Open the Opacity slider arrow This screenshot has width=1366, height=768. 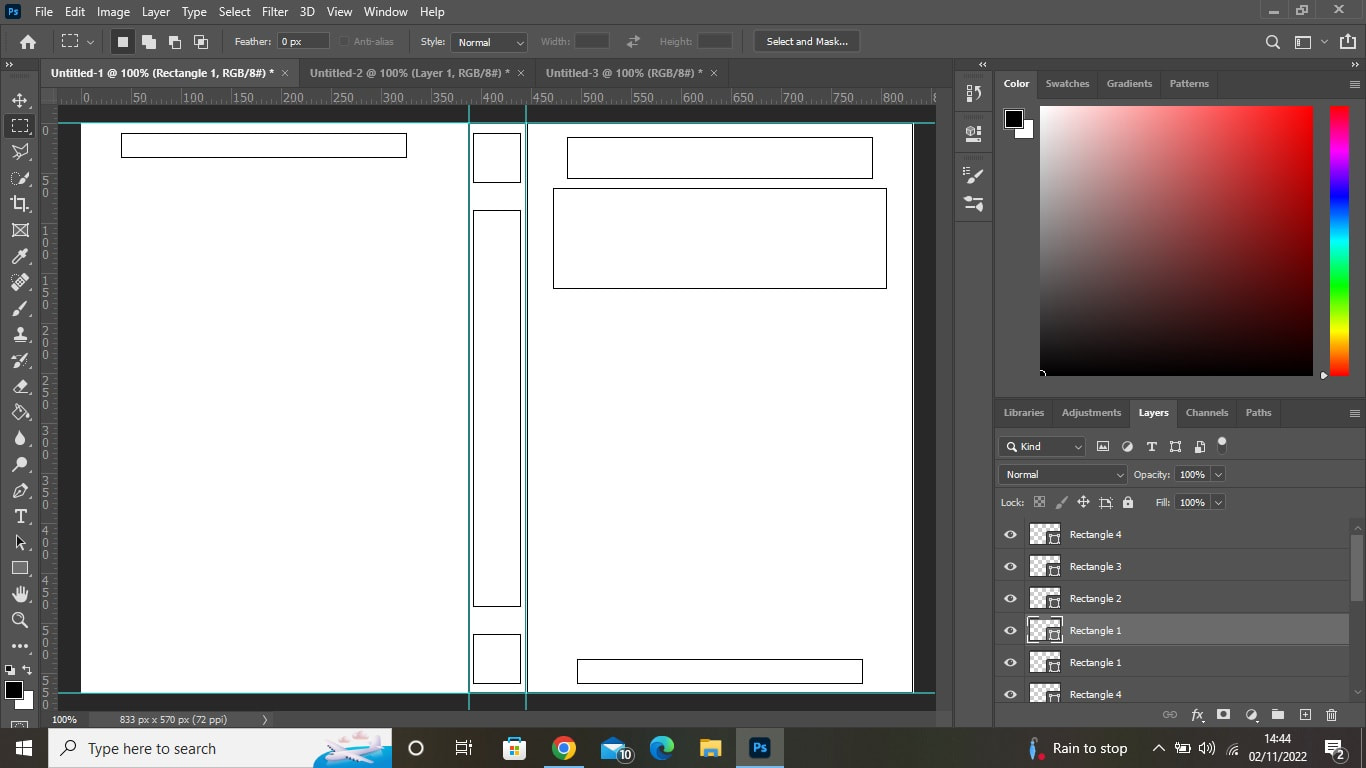point(1218,474)
